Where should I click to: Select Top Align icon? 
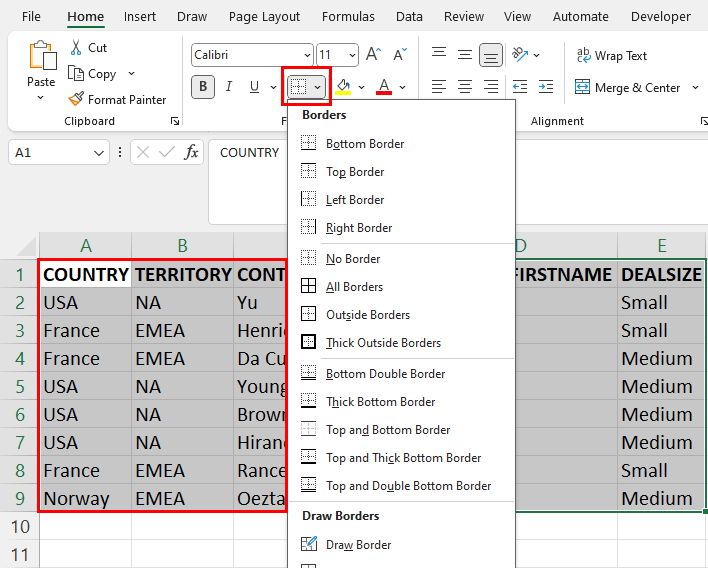[439, 55]
